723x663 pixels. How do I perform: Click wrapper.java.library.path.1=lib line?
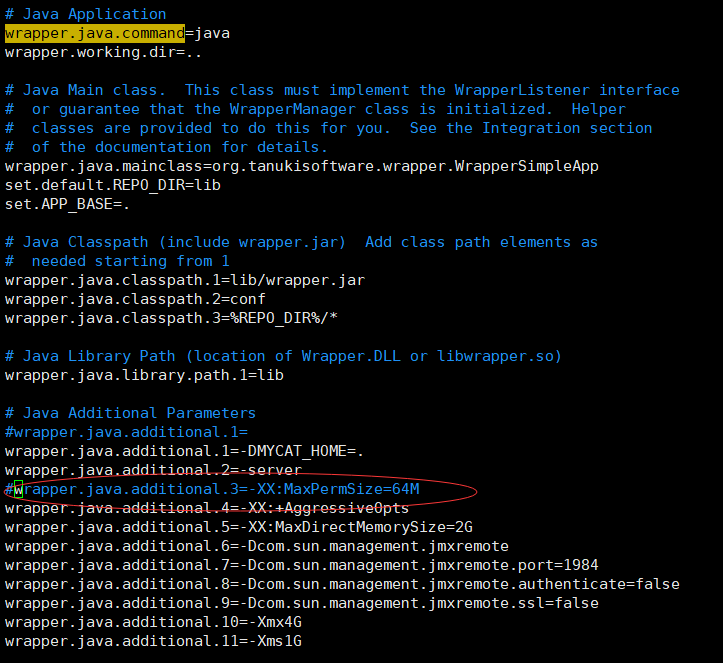point(144,375)
